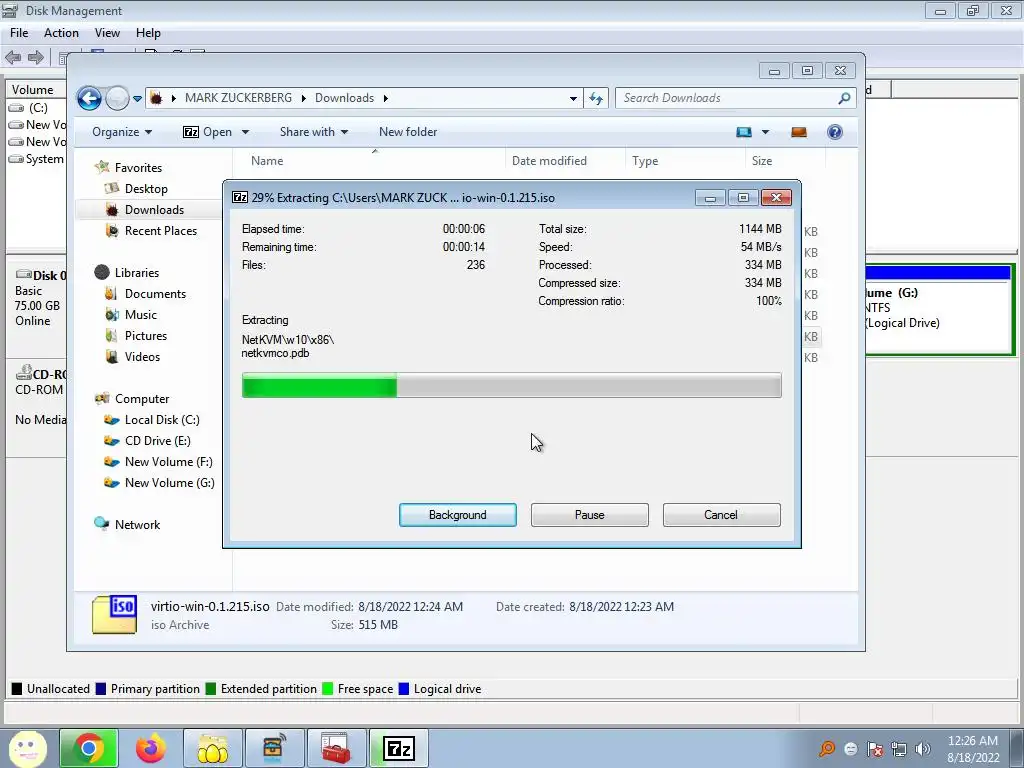Click the virtio-win iso file icon in details pane
The height and width of the screenshot is (768, 1024).
[114, 614]
